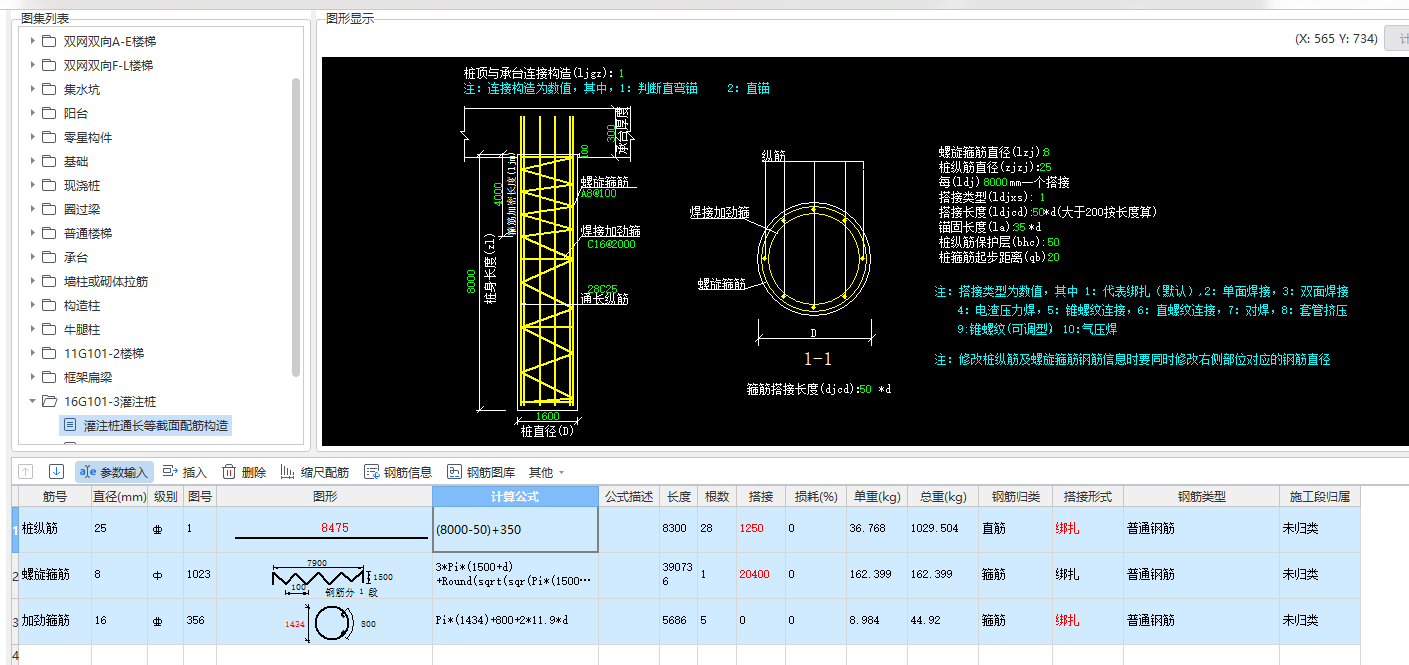The width and height of the screenshot is (1409, 665).
Task: Click document icon of 灌注桩通长等截面配筋构造
Action: coord(69,425)
